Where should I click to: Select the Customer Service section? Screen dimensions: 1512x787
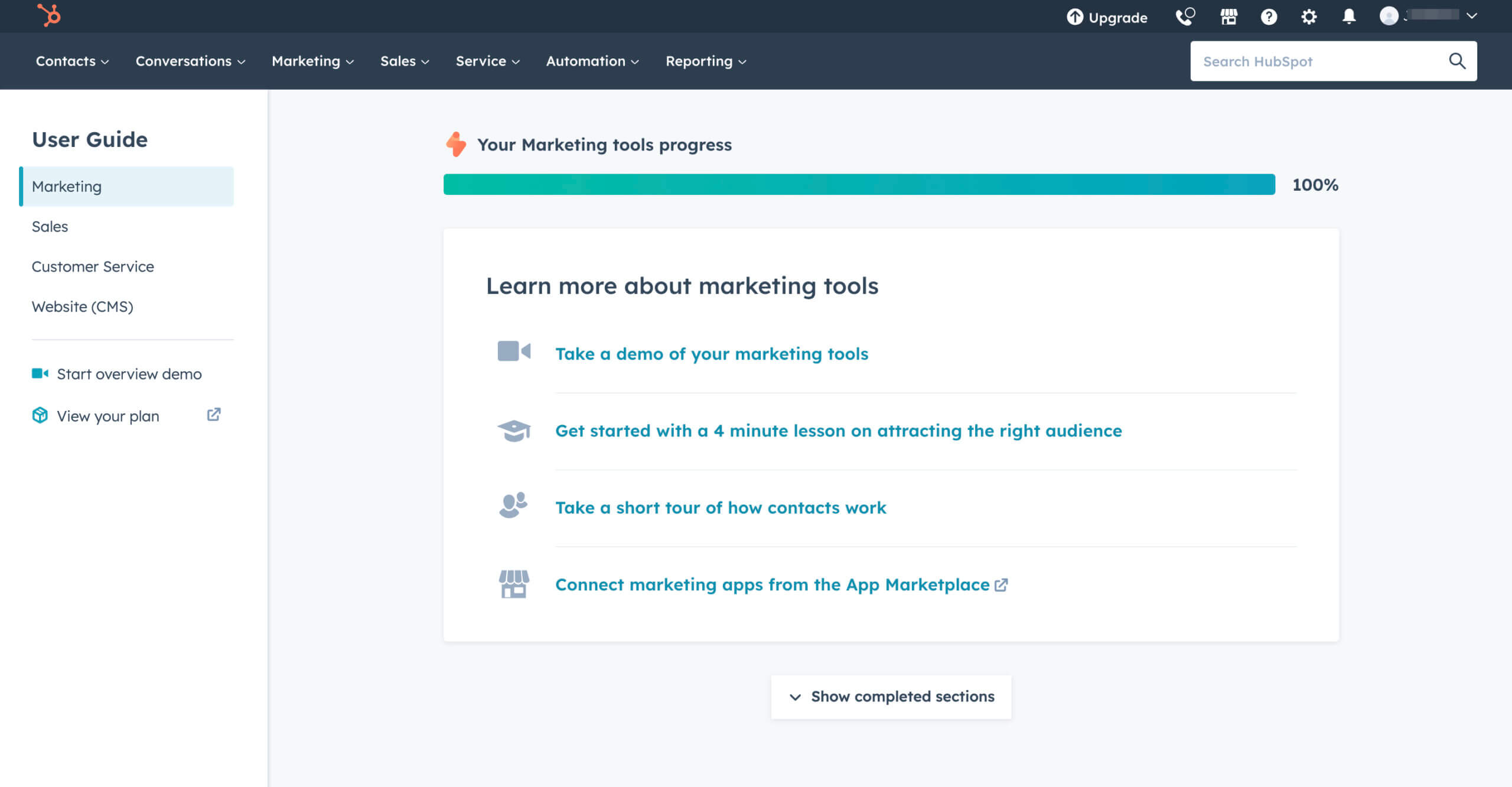coord(93,266)
